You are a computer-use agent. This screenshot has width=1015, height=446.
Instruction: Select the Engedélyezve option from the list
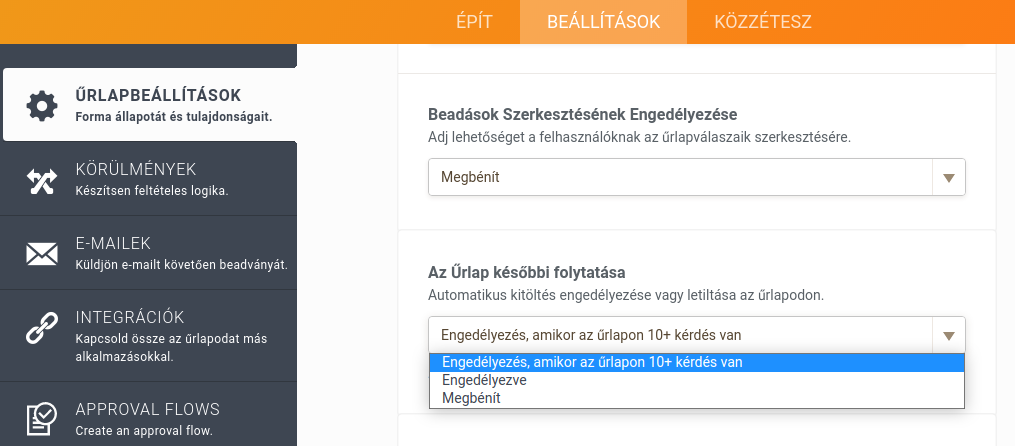point(484,380)
